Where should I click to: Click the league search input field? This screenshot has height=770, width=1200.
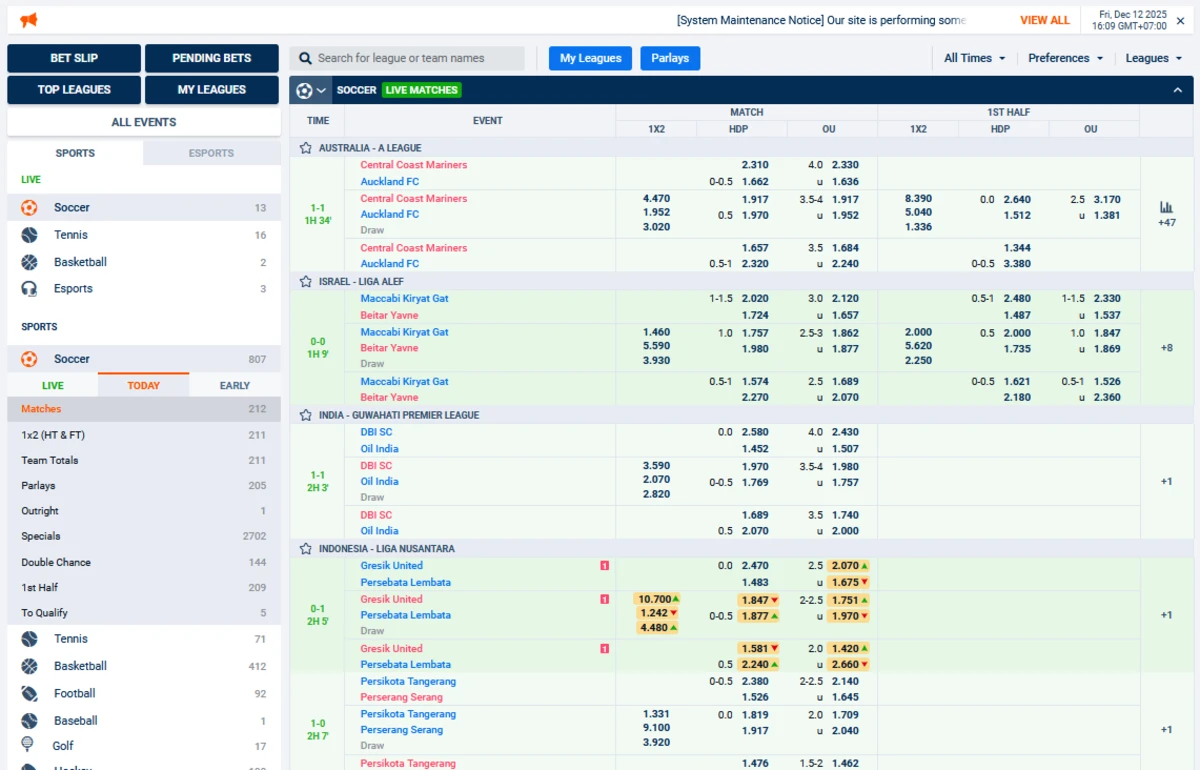point(410,58)
